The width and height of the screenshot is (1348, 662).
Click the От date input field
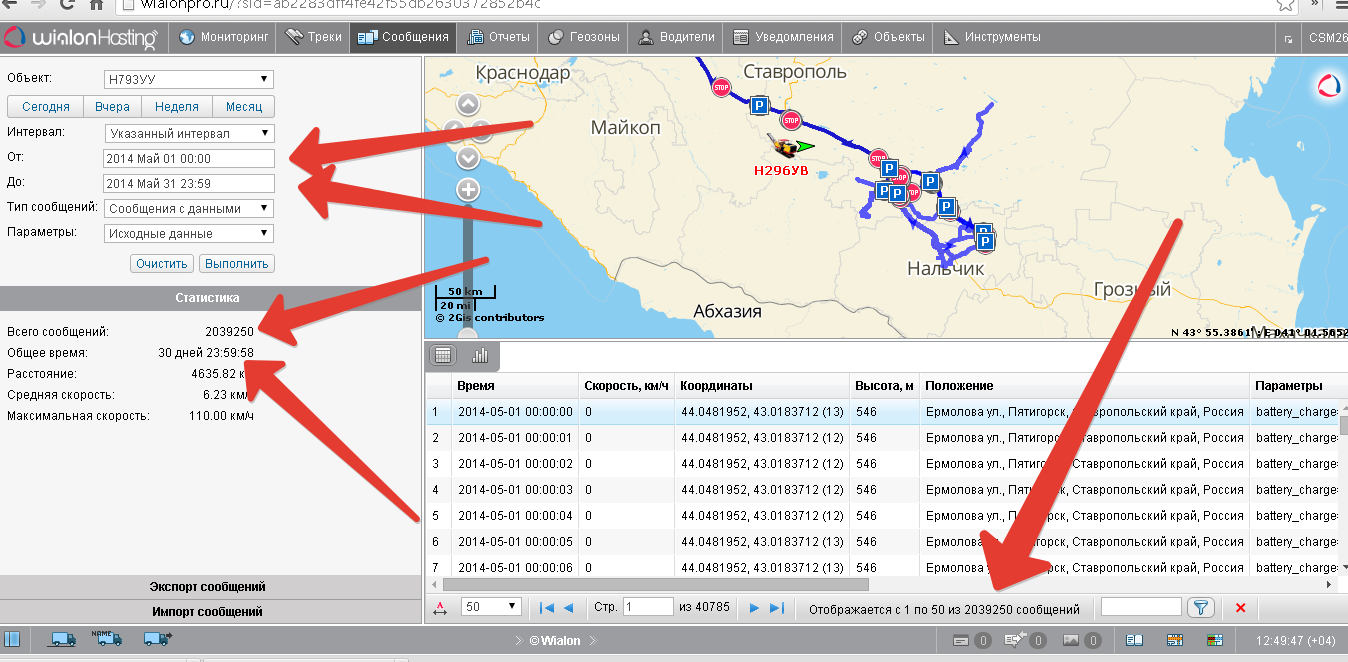tap(189, 158)
